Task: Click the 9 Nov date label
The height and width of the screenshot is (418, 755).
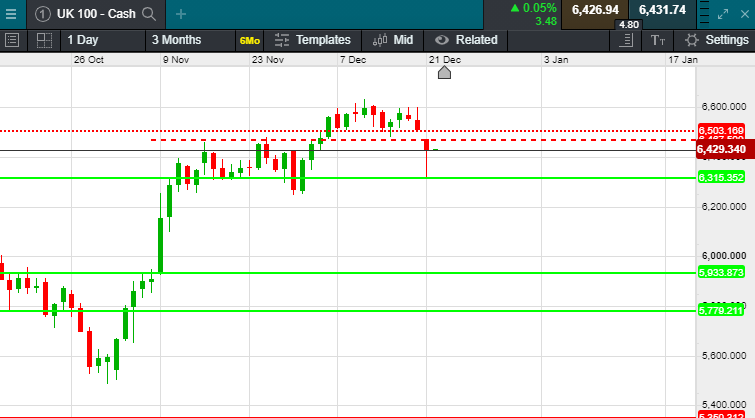Action: tap(176, 60)
